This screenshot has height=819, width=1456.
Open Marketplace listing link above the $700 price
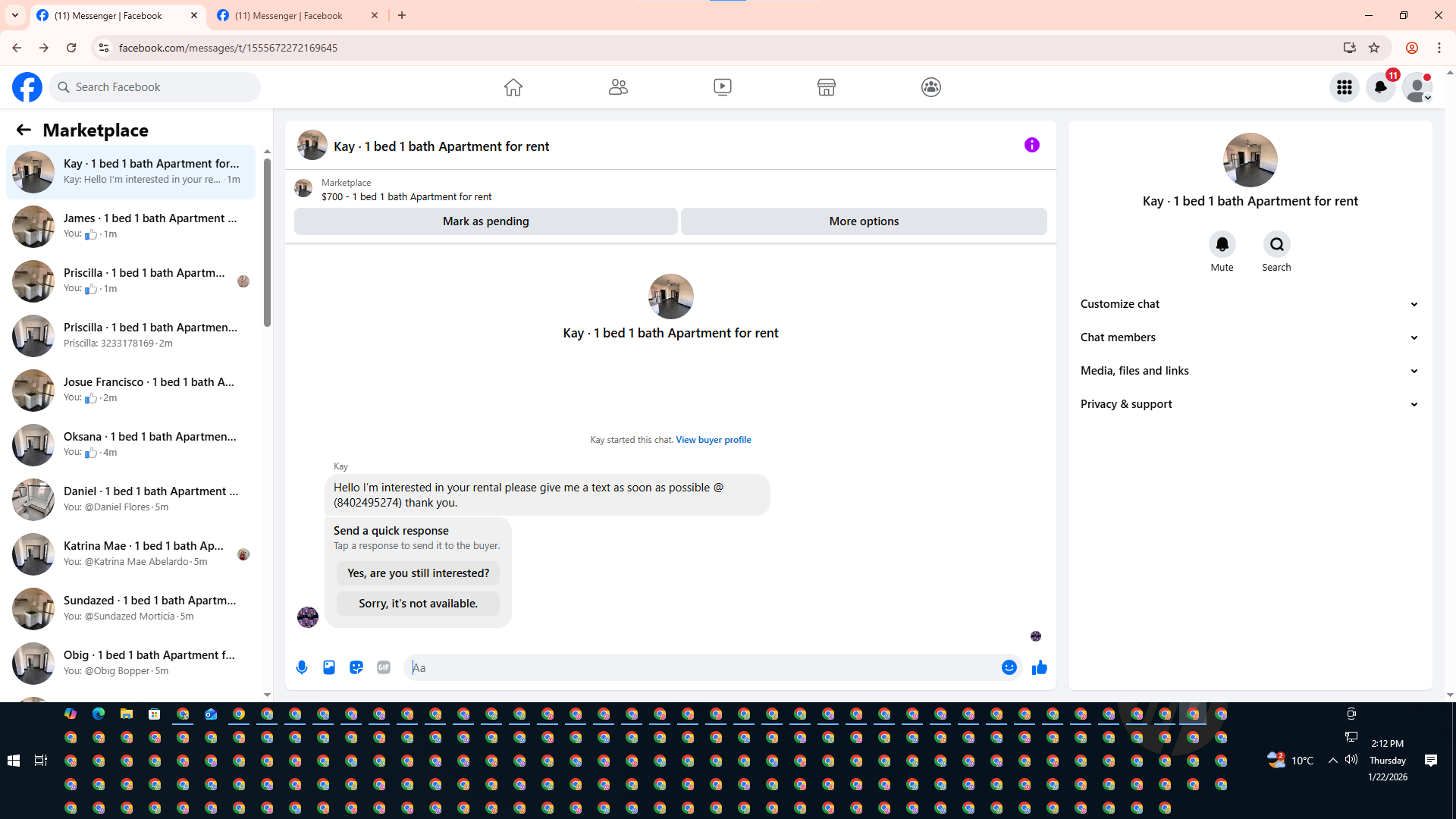347,183
